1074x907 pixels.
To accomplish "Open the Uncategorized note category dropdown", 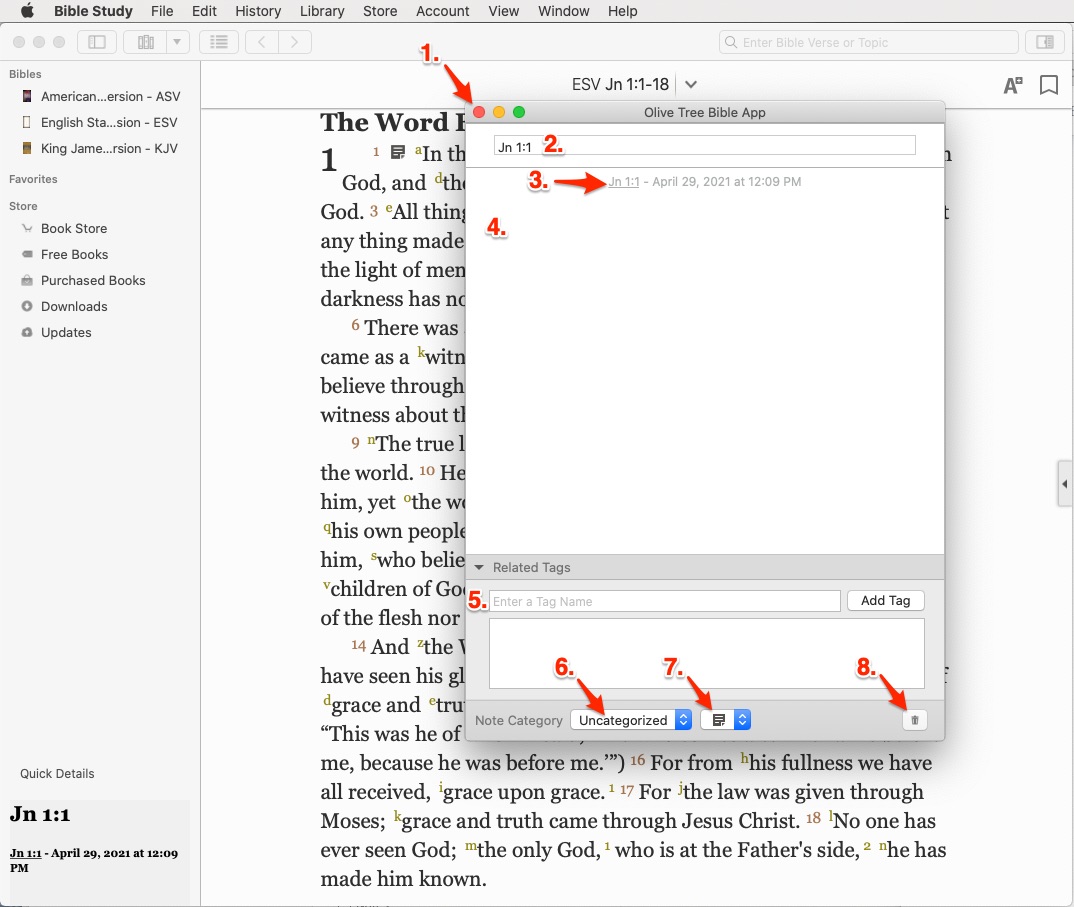I will click(x=631, y=720).
